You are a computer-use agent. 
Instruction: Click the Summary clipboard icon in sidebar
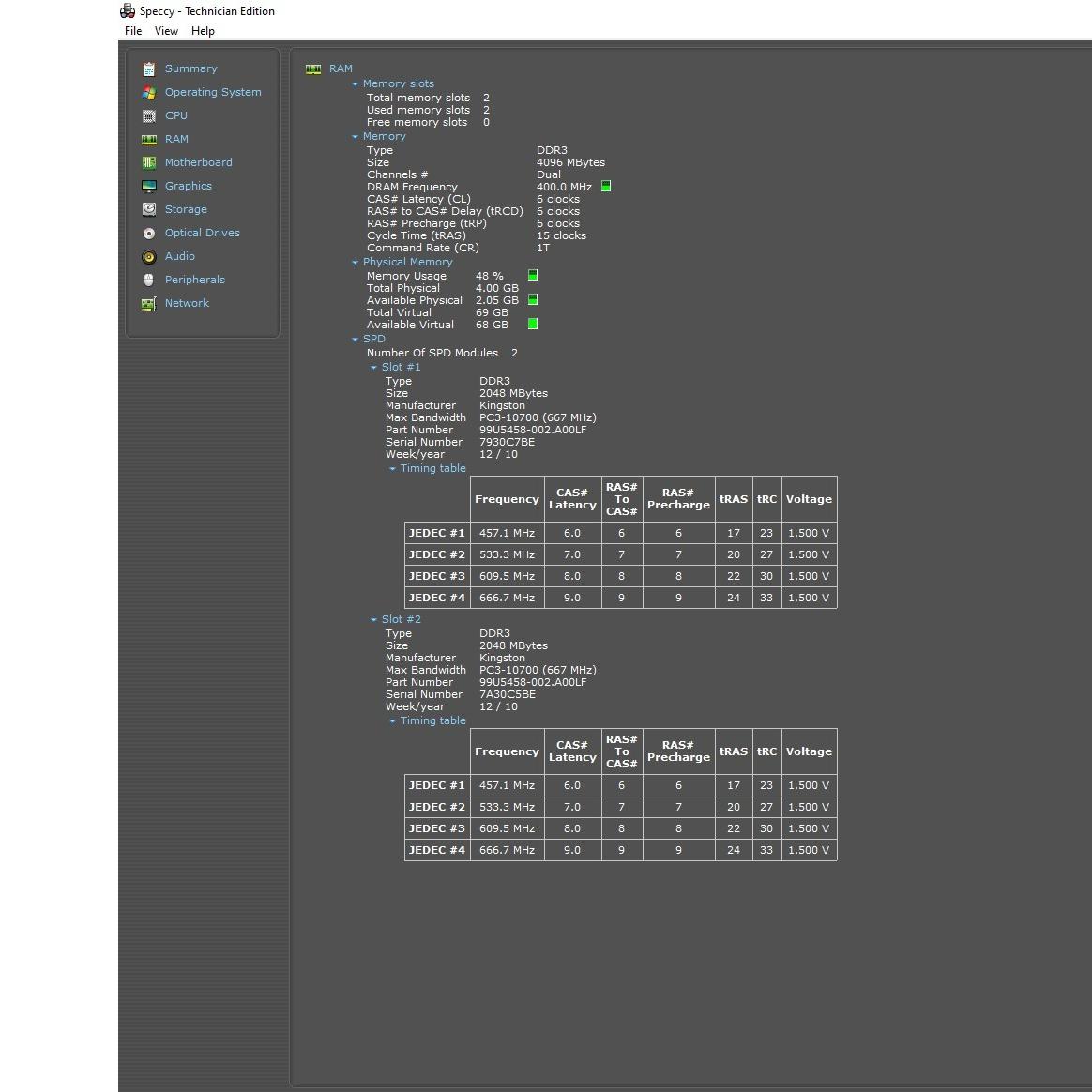[149, 69]
